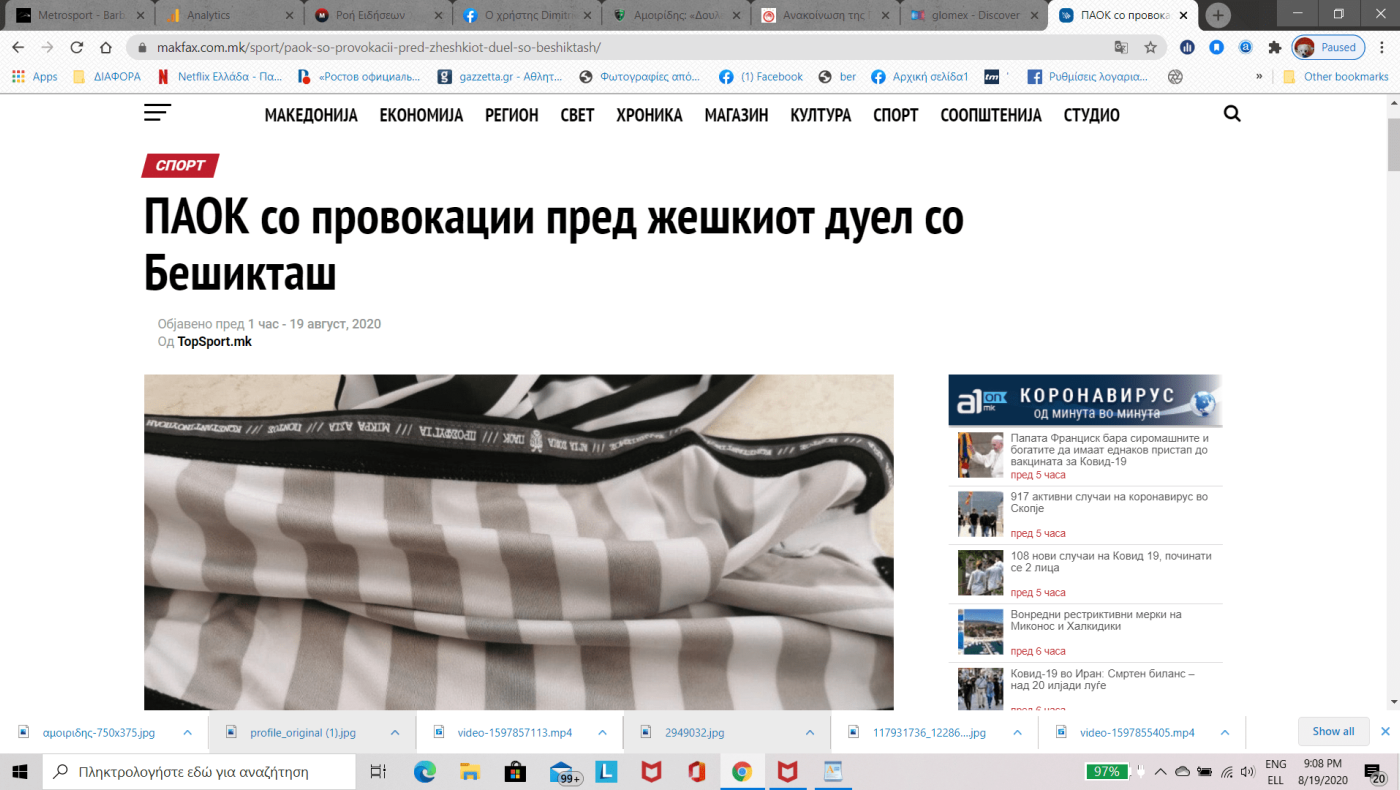Expand options for video-1597857113.mp4 download
This screenshot has width=1400, height=790.
coord(601,732)
